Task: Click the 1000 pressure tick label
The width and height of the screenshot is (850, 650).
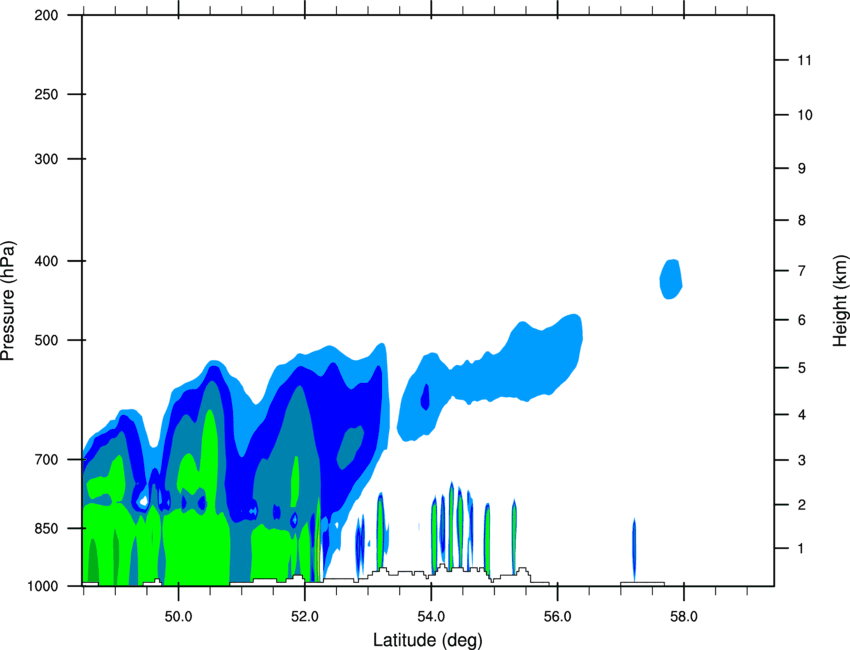Action: [x=43, y=586]
